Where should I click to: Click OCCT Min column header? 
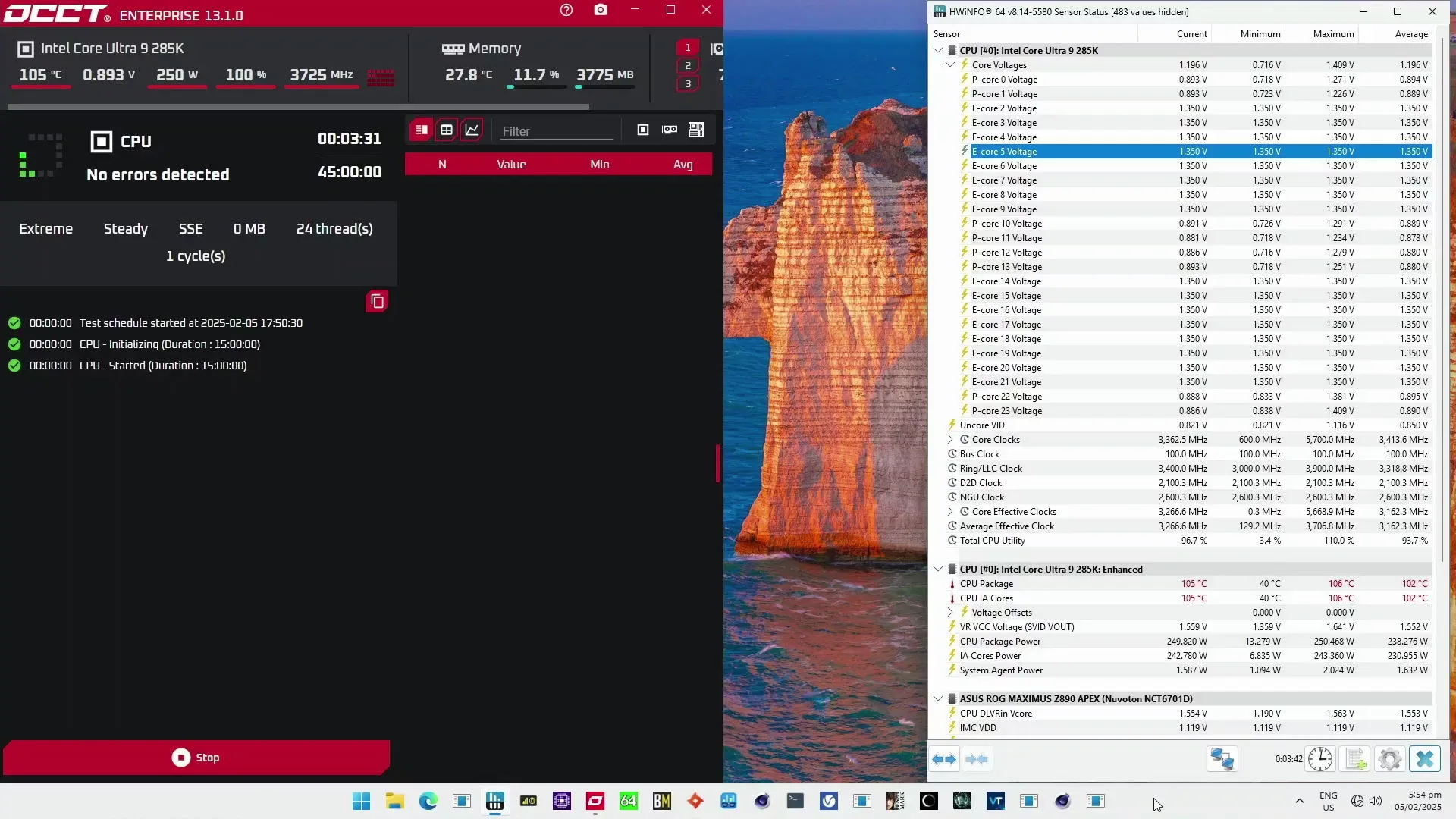coord(600,165)
